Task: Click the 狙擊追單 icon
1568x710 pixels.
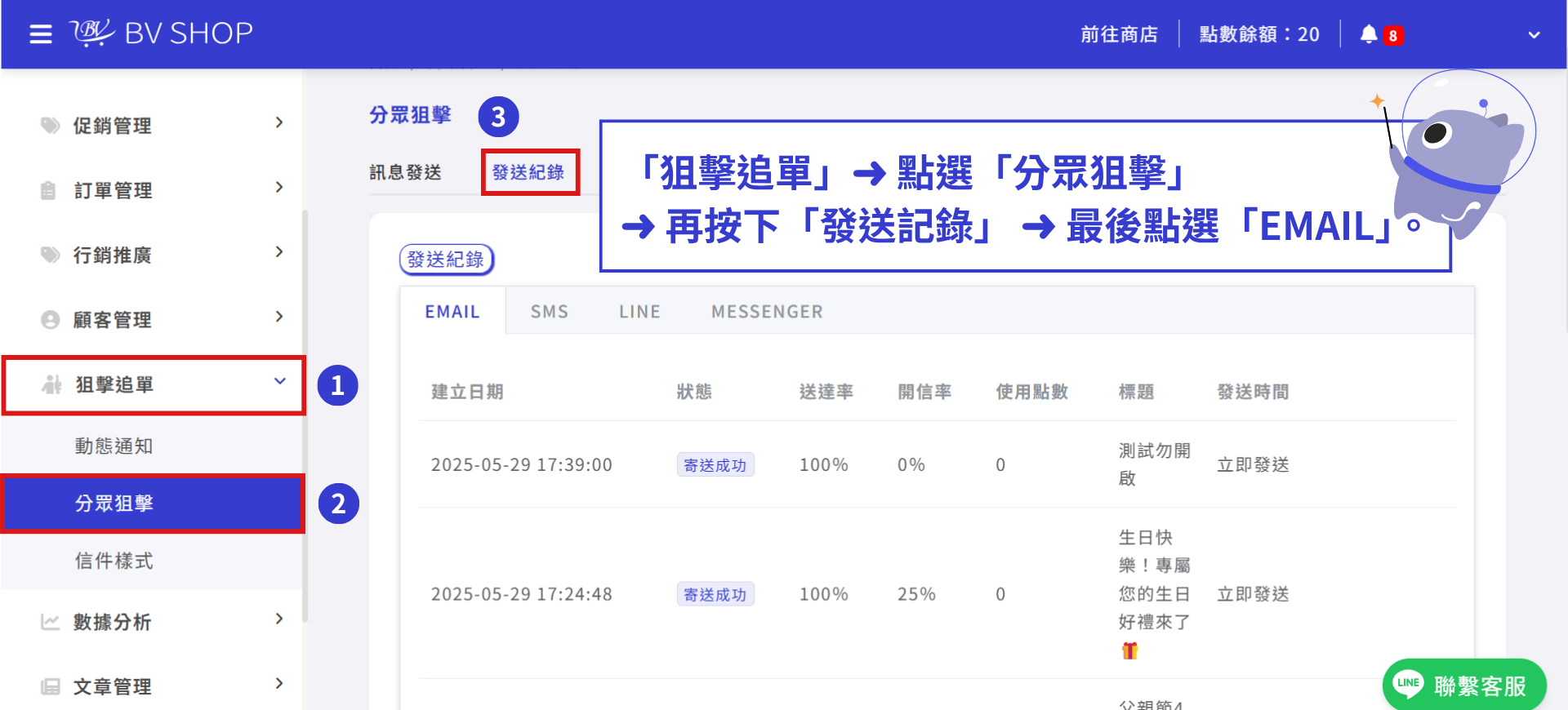Action: [52, 384]
